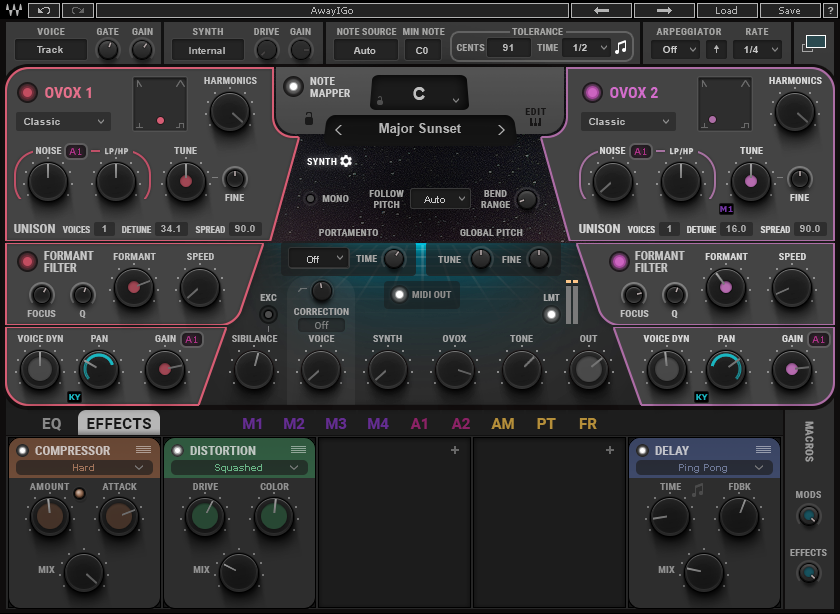Image resolution: width=840 pixels, height=614 pixels.
Task: Open the Note Mapper EDIT keyboard icon
Action: (535, 117)
